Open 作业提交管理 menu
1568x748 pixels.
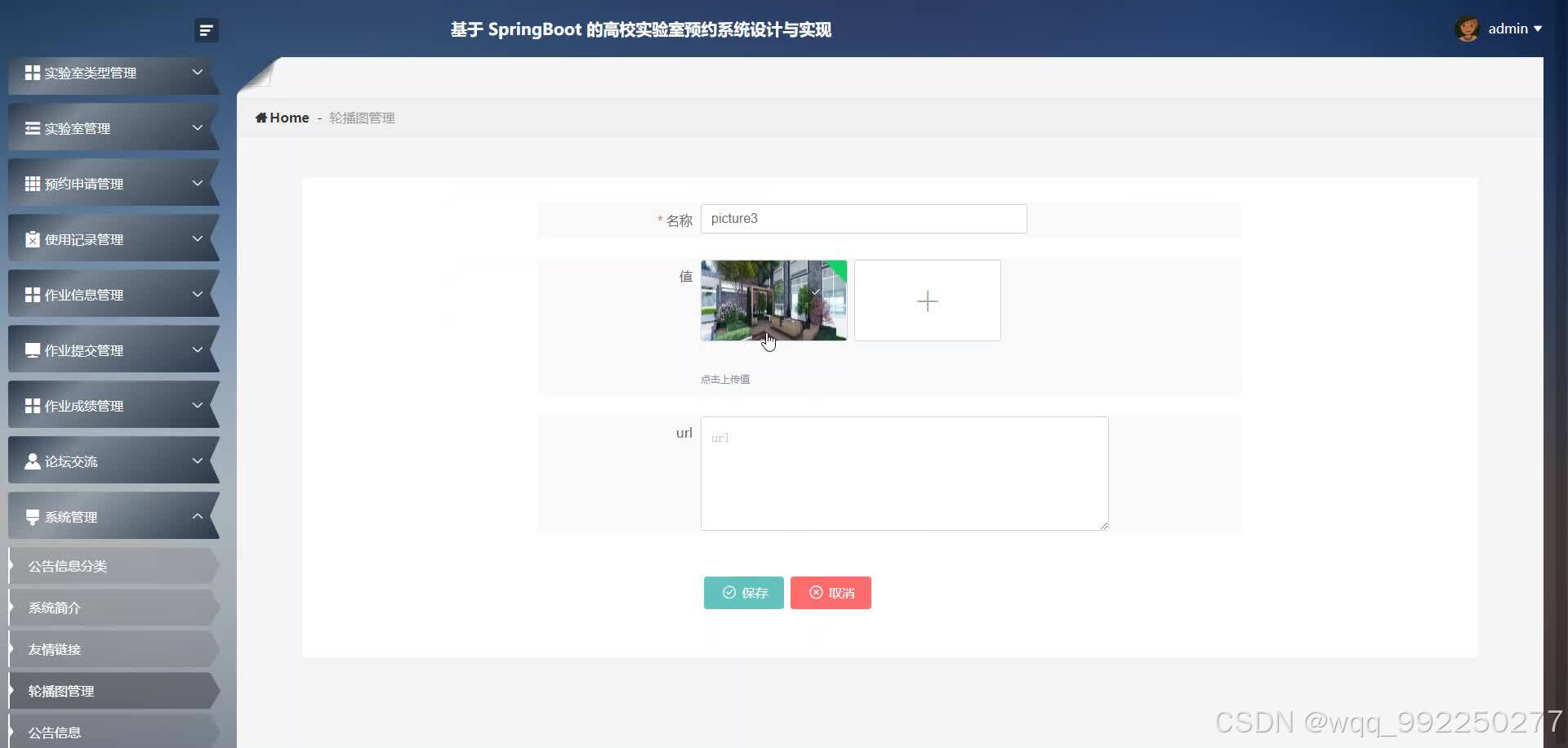tap(114, 350)
